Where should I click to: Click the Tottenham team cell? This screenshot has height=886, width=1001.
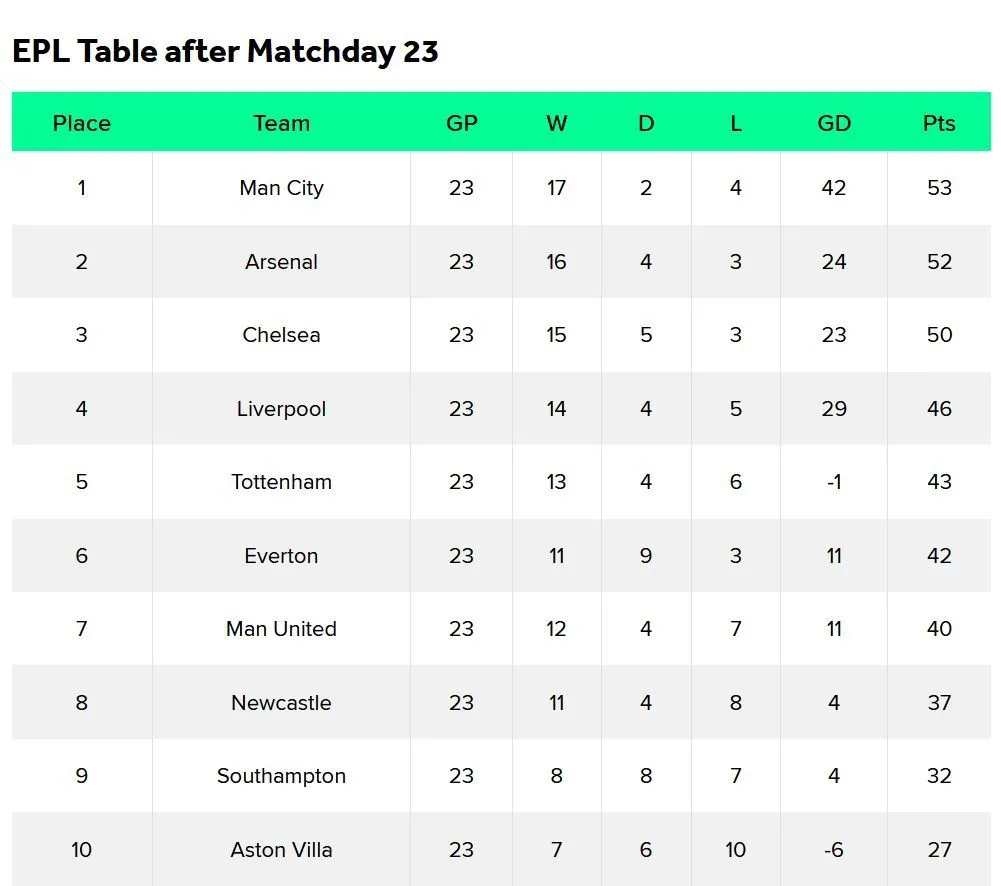[x=281, y=482]
